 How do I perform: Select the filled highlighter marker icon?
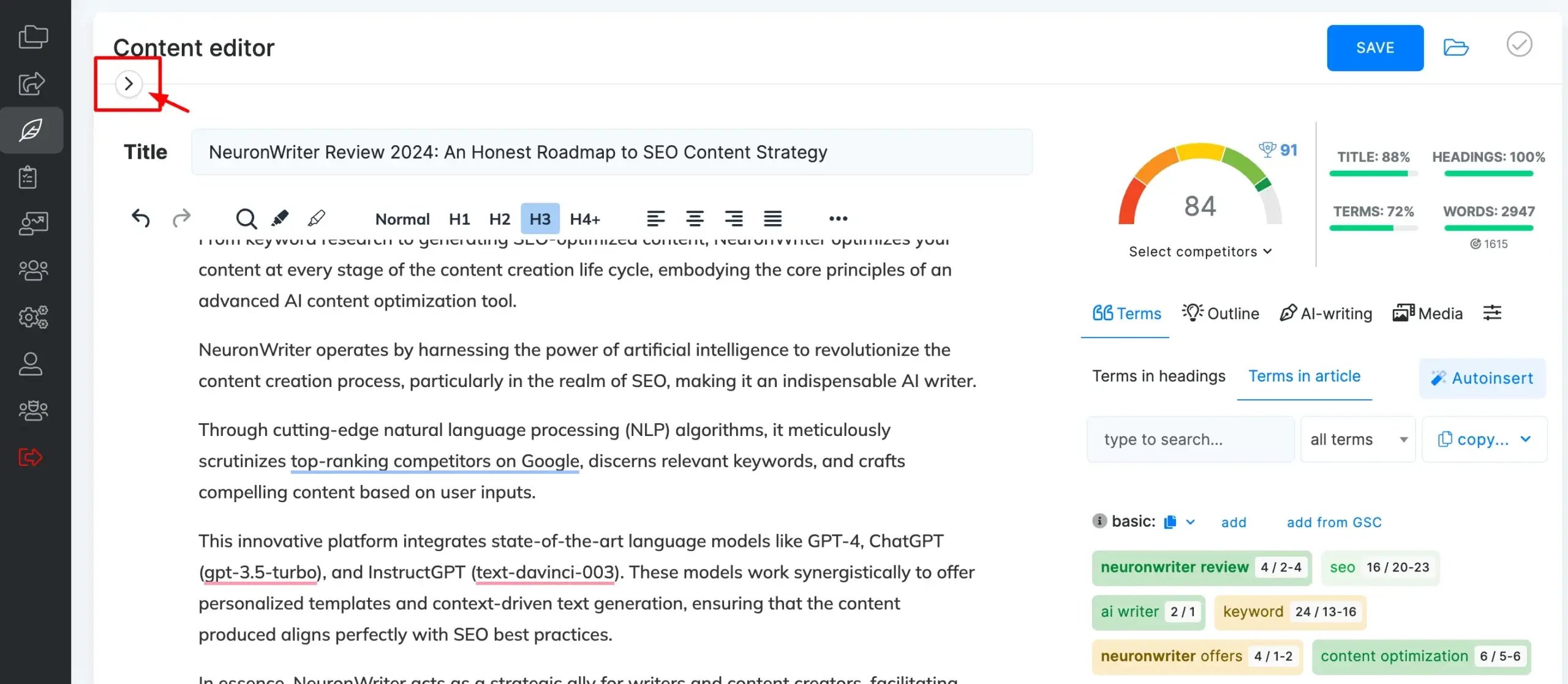pos(281,218)
